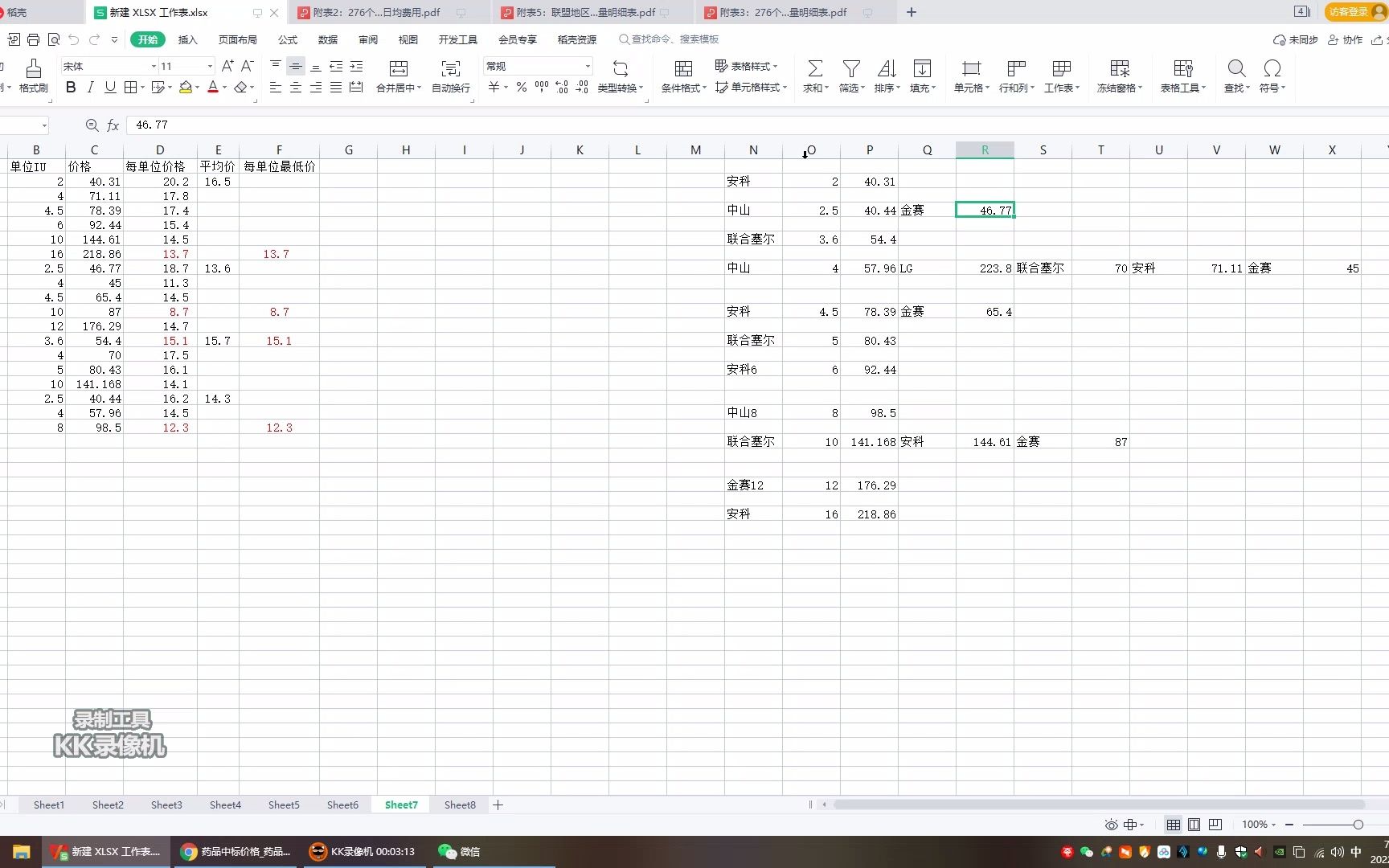Click the Fill down icon
Viewport: 1389px width, 868px height.
pos(922,68)
